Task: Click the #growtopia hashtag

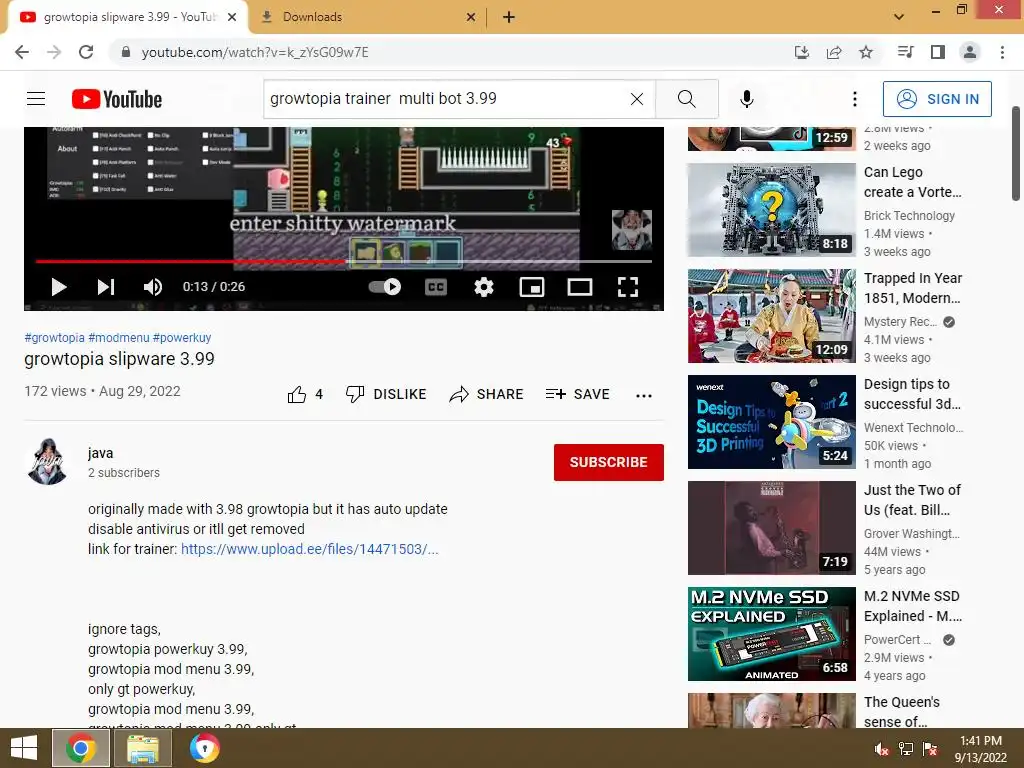Action: click(54, 338)
